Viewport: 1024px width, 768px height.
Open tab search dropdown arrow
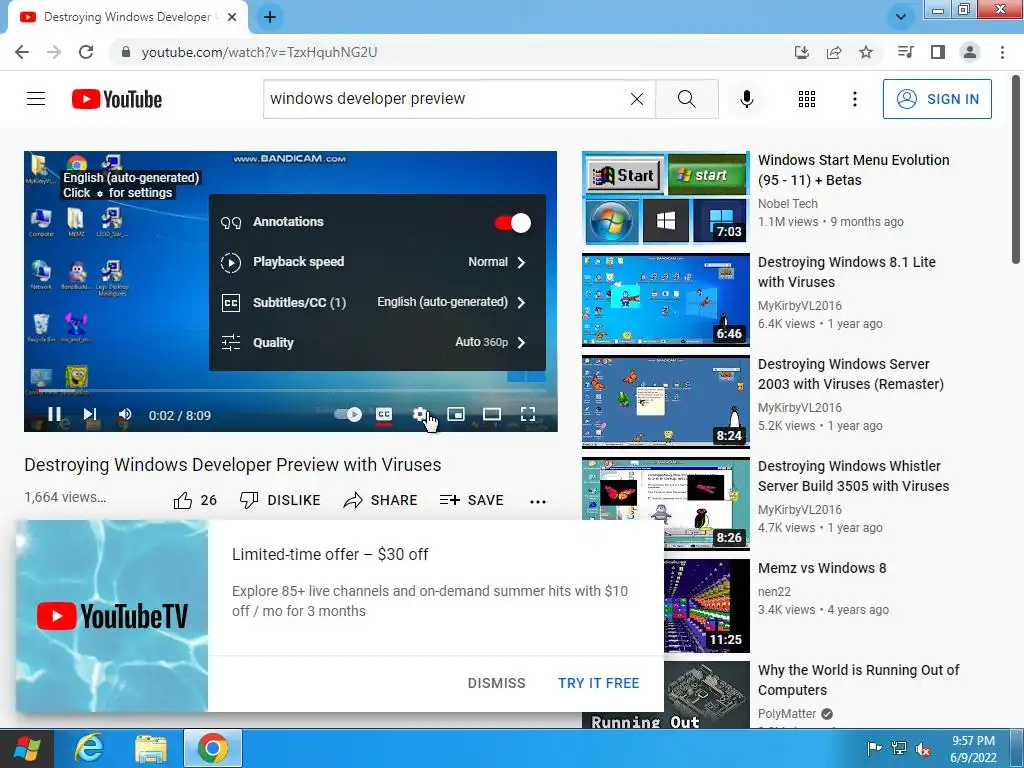tap(901, 17)
